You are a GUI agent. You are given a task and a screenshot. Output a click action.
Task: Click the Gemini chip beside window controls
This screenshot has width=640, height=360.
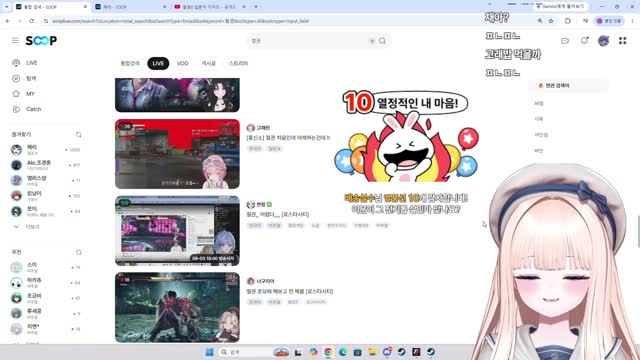coord(560,7)
